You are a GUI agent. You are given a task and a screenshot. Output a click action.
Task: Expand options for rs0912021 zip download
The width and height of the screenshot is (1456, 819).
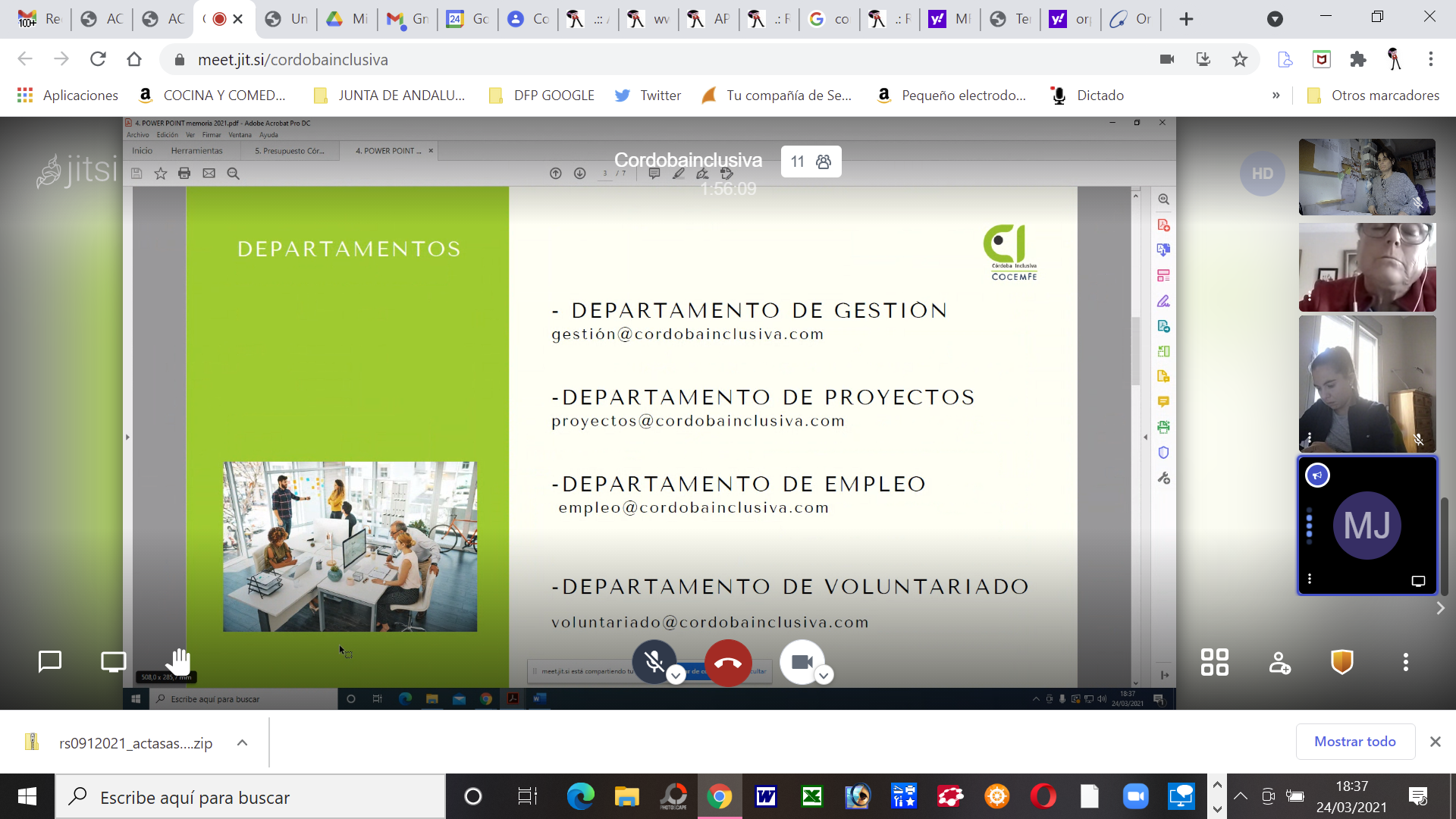[x=242, y=742]
